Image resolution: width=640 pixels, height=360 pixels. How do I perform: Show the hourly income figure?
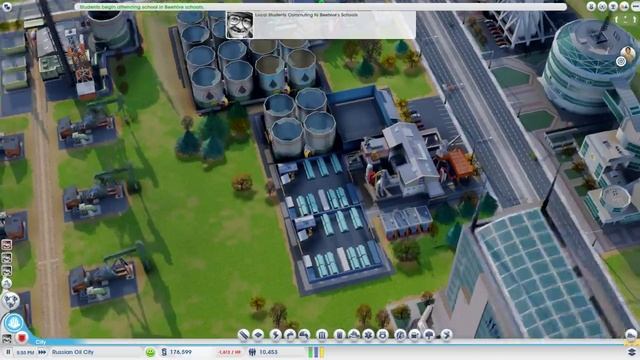pos(229,352)
